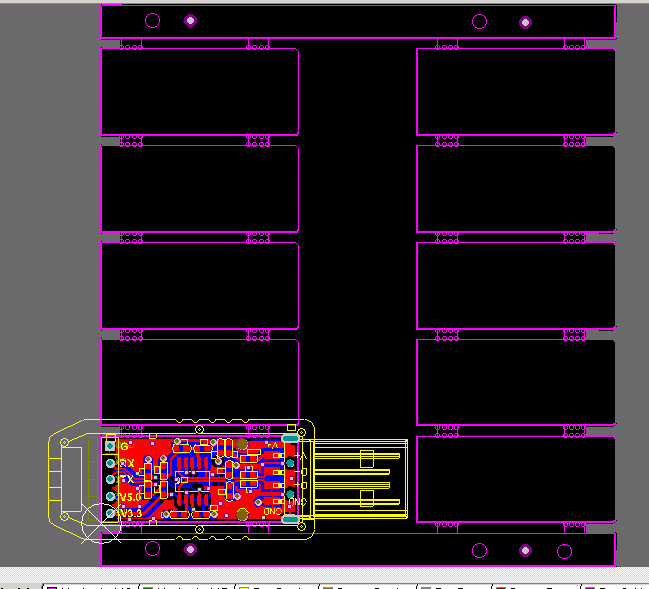Click hollow tooling hole on top-right rail
Viewport: 649px width, 589px height.
click(479, 21)
